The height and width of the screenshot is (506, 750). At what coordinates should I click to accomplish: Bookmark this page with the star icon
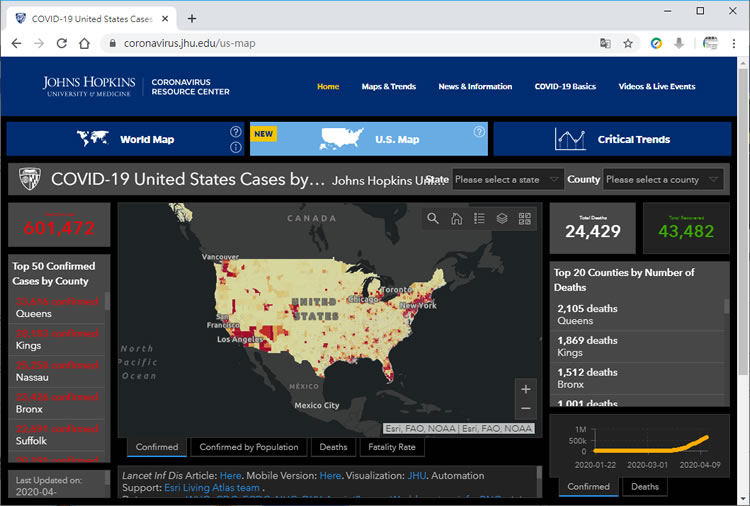(x=628, y=44)
